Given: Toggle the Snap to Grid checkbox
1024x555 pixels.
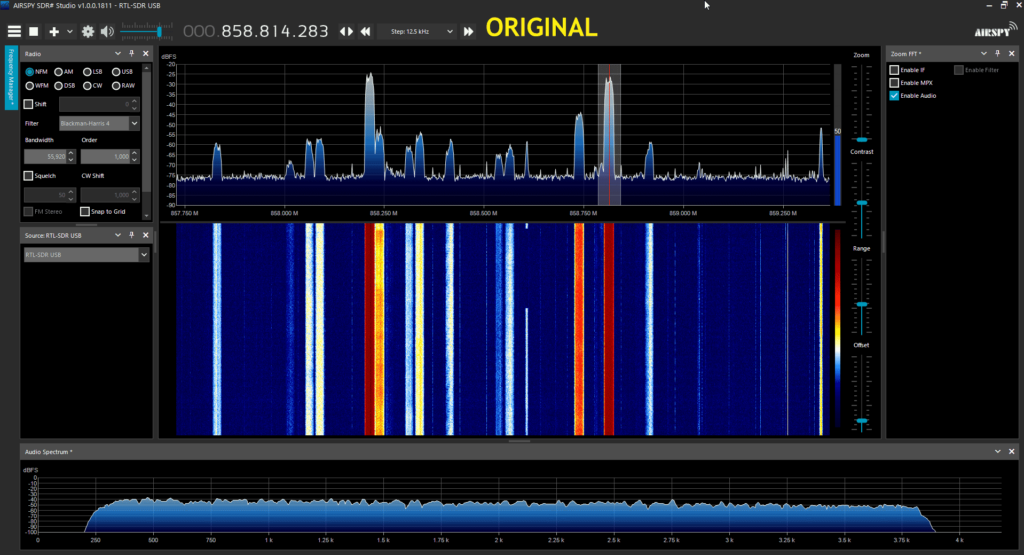Looking at the screenshot, I should [85, 212].
